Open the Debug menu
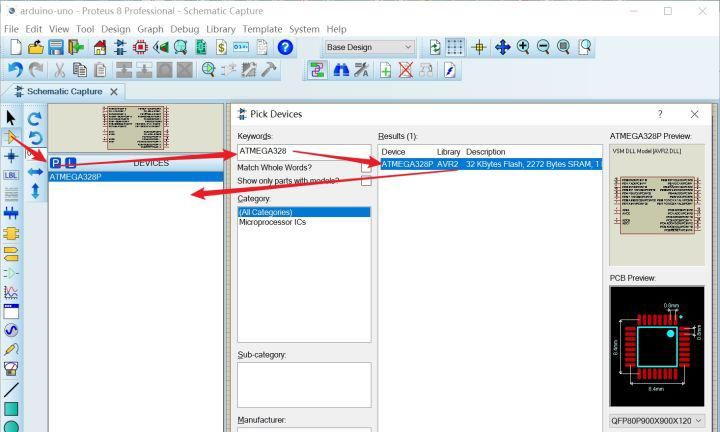 pos(185,29)
